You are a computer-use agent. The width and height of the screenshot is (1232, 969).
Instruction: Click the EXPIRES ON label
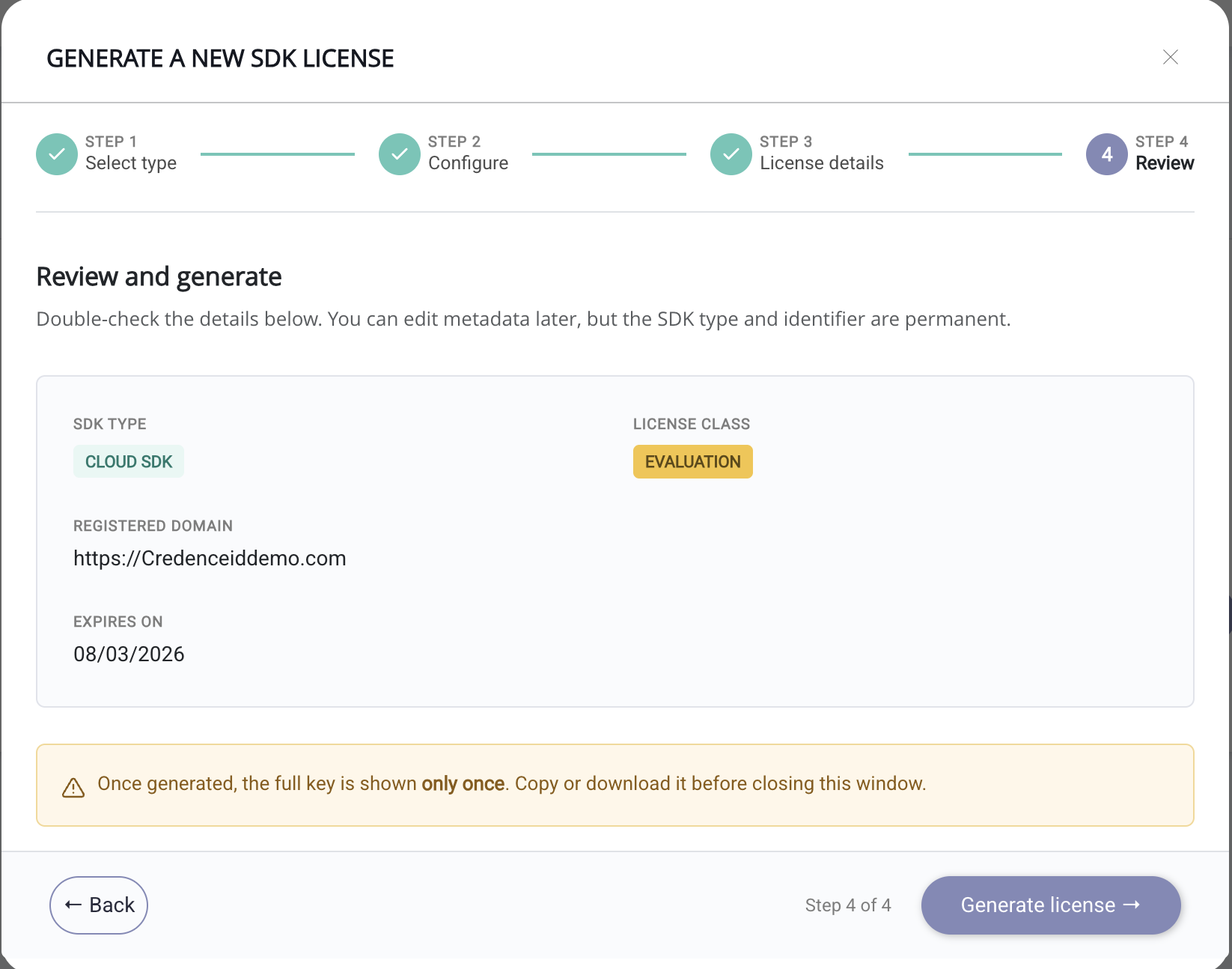click(x=118, y=622)
